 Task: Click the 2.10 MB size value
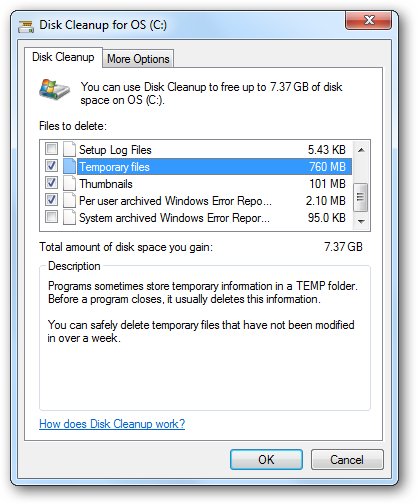point(326,201)
